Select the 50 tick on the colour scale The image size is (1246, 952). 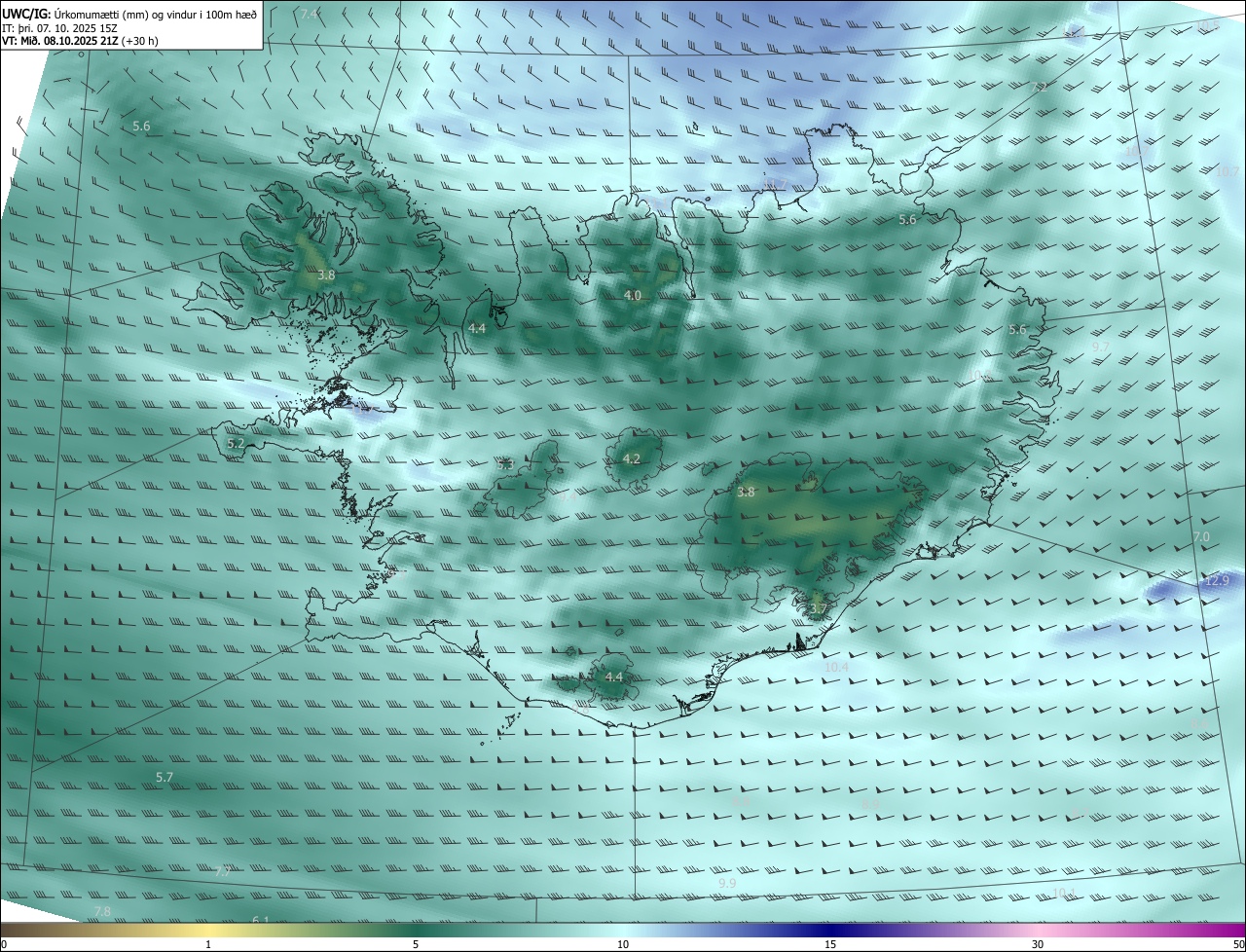coord(1237,944)
